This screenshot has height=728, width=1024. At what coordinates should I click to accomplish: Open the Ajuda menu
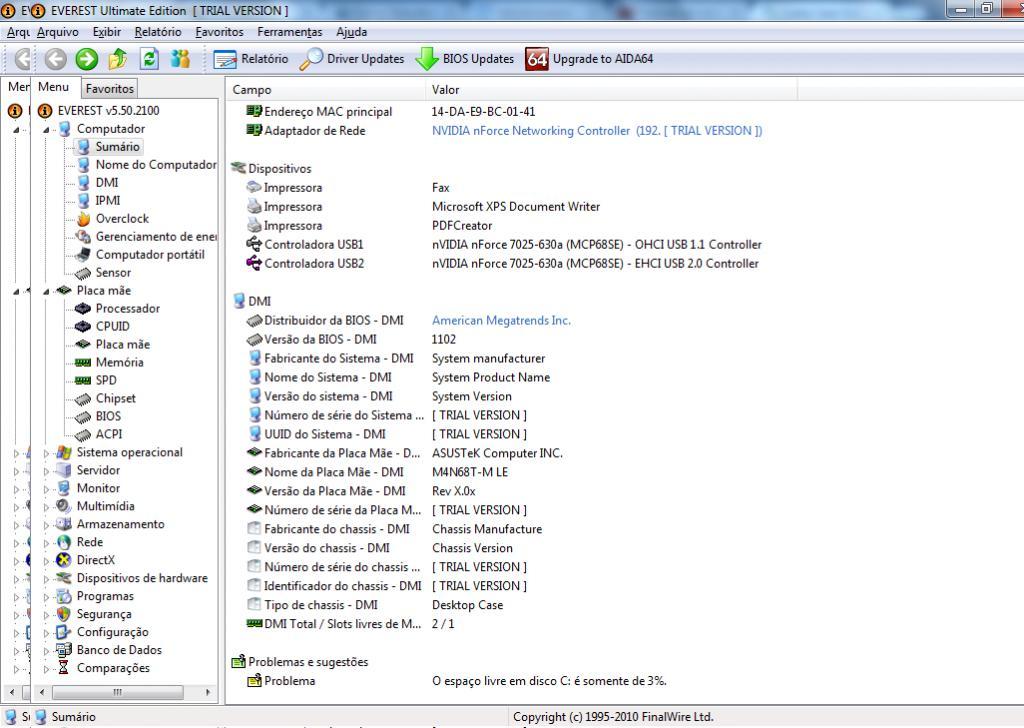pos(351,32)
